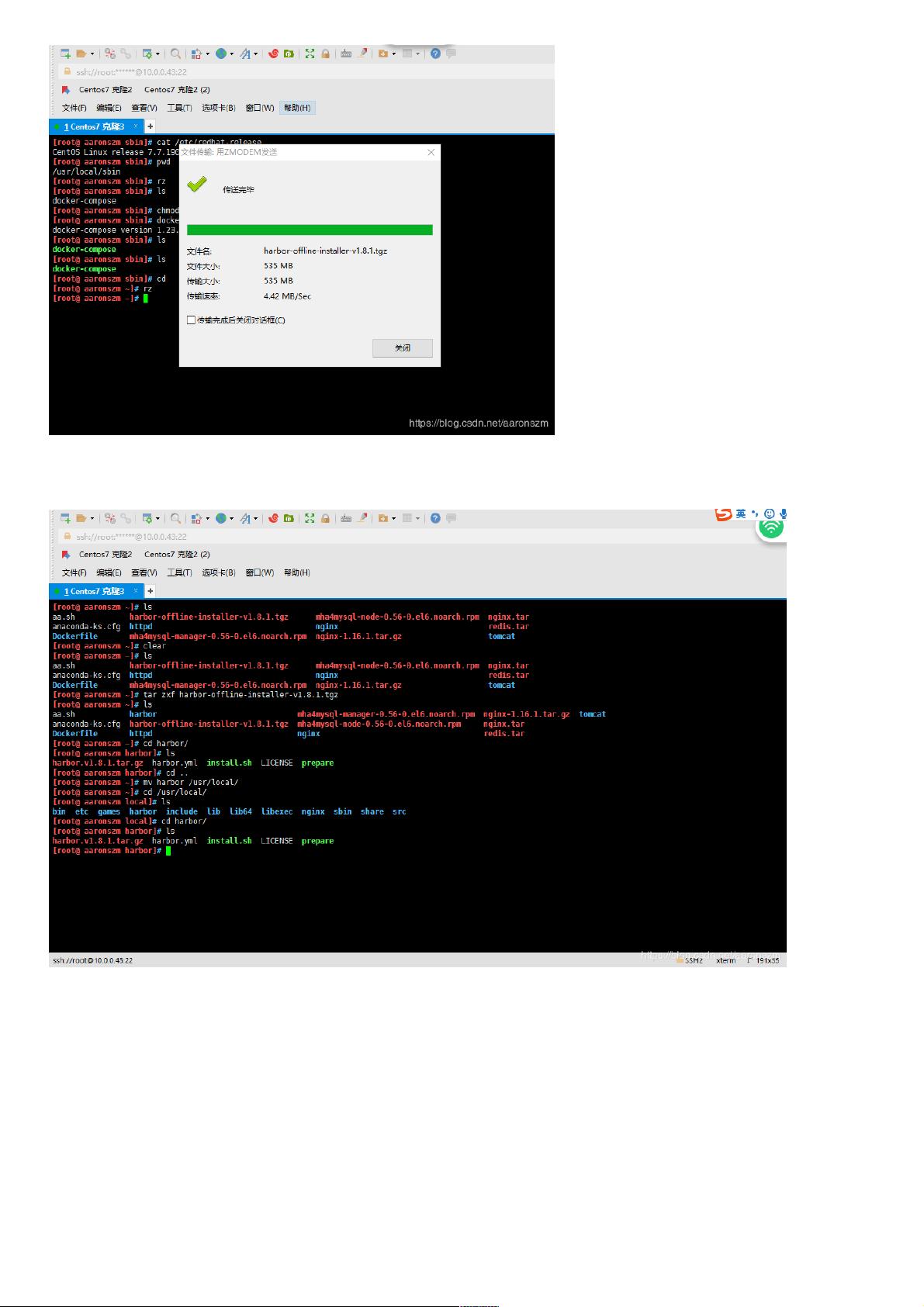Expand globe icon dropdown in harbor listing window toolbar
The height and width of the screenshot is (1307, 924).
(x=231, y=519)
